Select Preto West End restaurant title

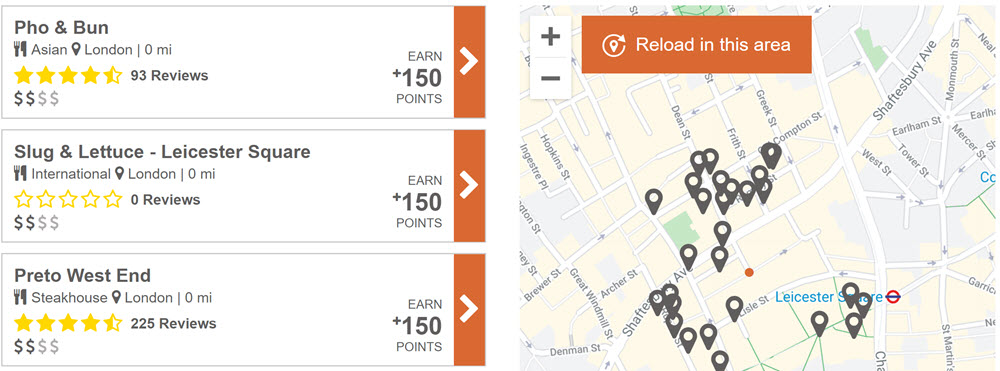82,275
